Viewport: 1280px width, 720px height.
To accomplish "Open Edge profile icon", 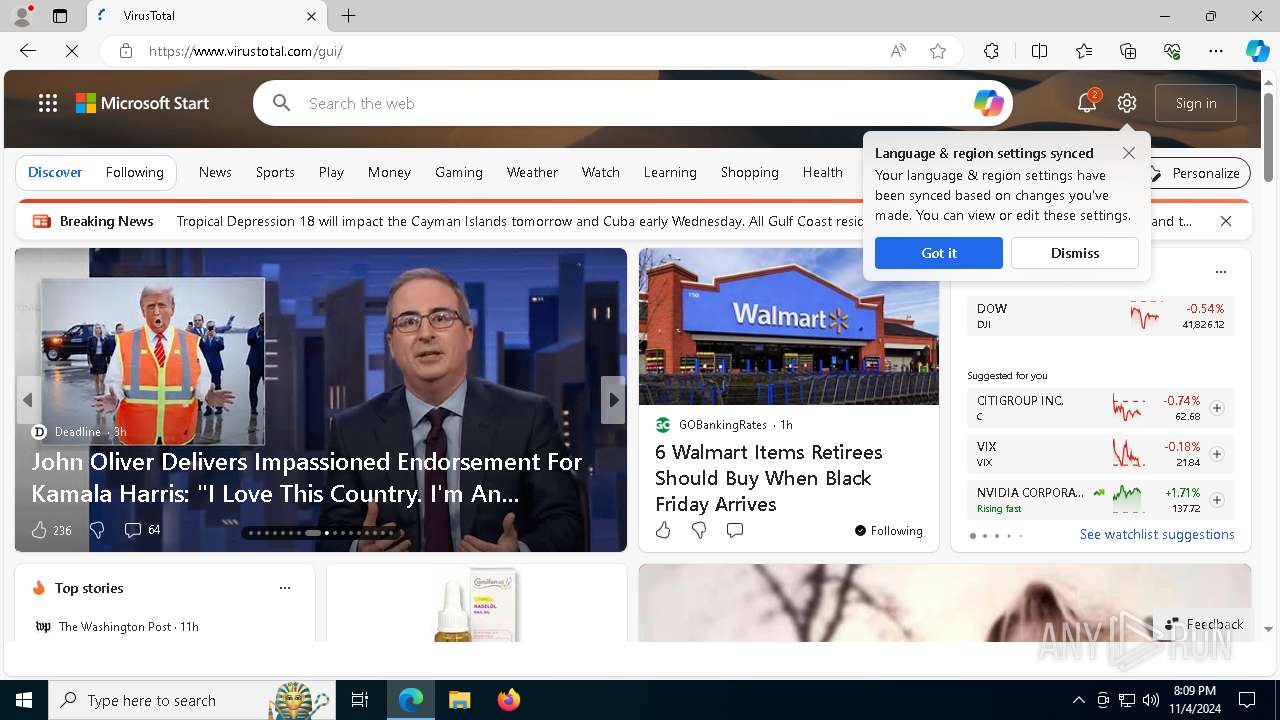I will tap(22, 15).
